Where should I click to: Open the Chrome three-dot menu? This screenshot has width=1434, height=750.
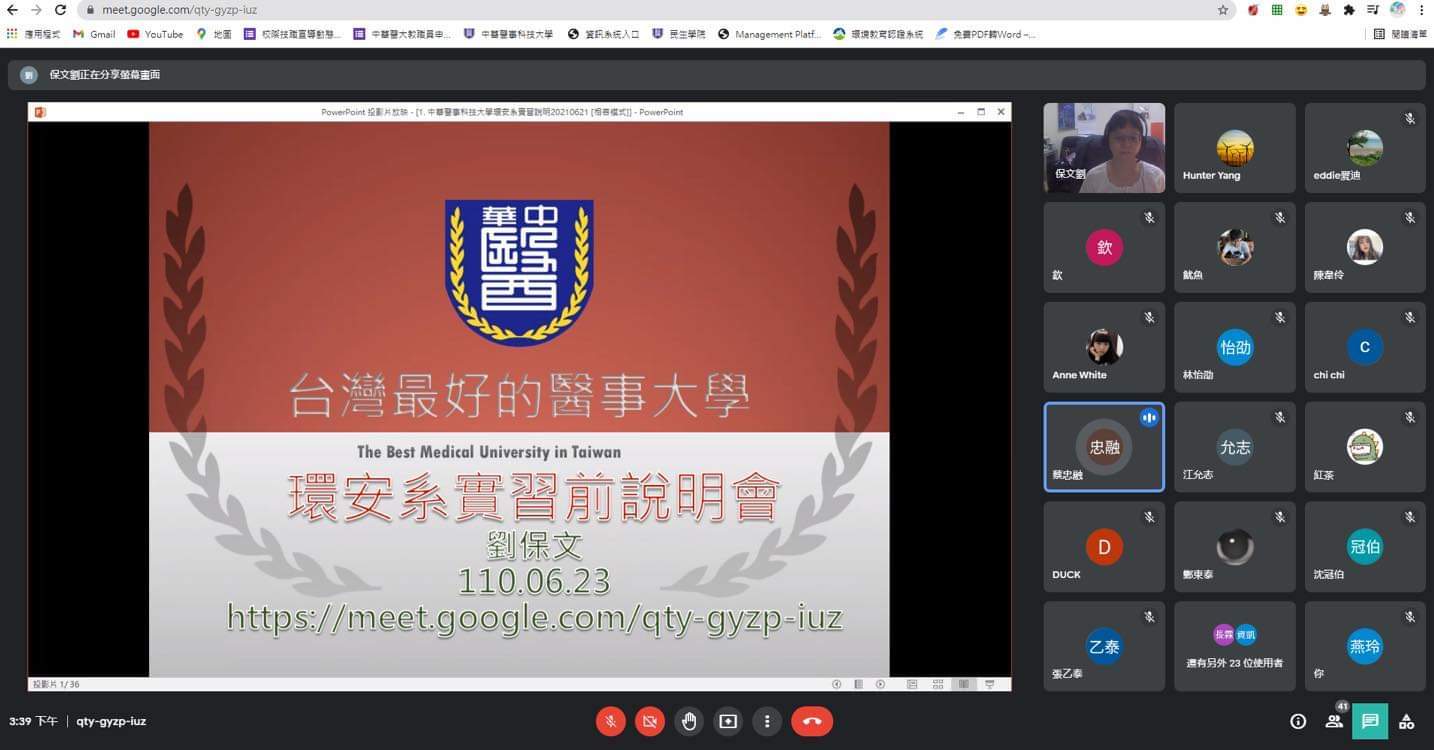pyautogui.click(x=1421, y=10)
